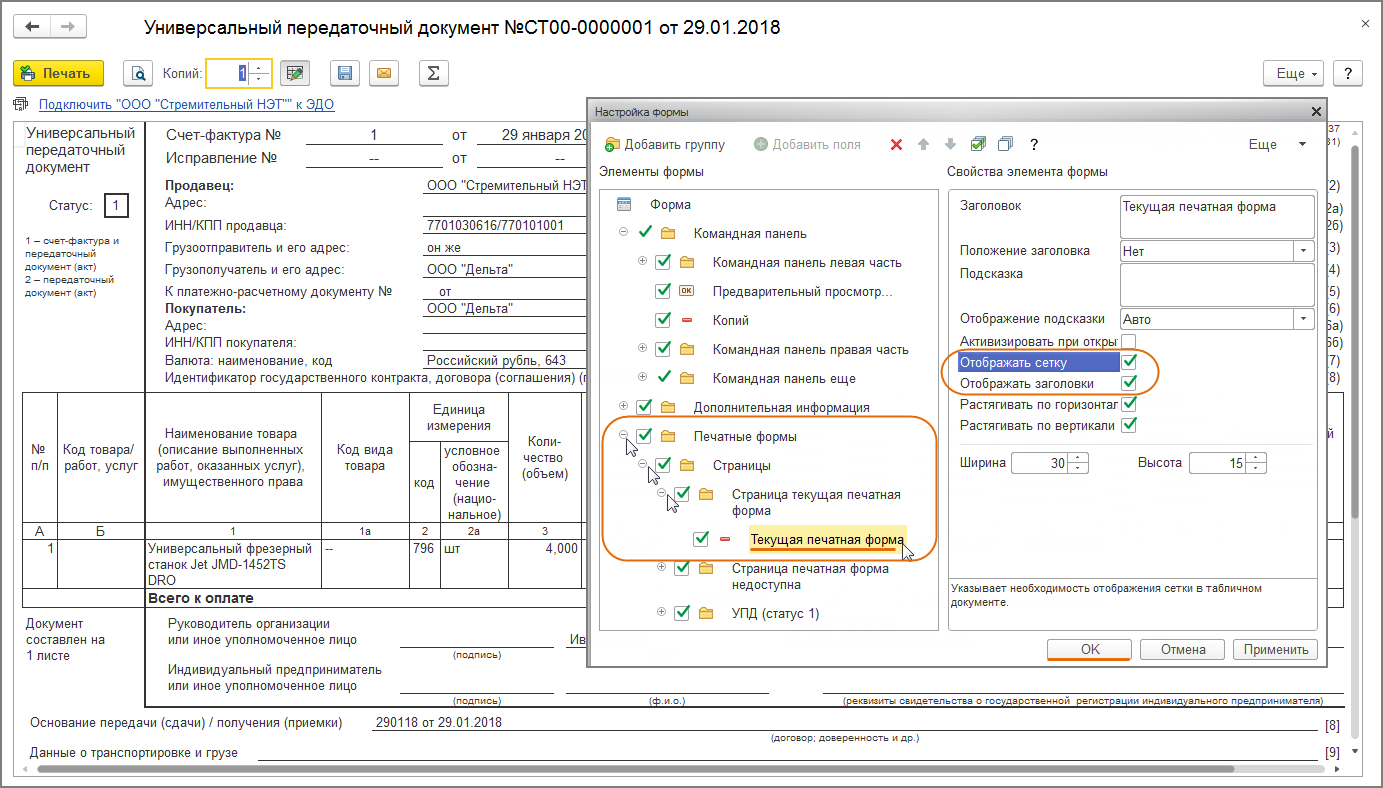Click the Подсказка text field
This screenshot has height=788, width=1383.
click(1218, 285)
